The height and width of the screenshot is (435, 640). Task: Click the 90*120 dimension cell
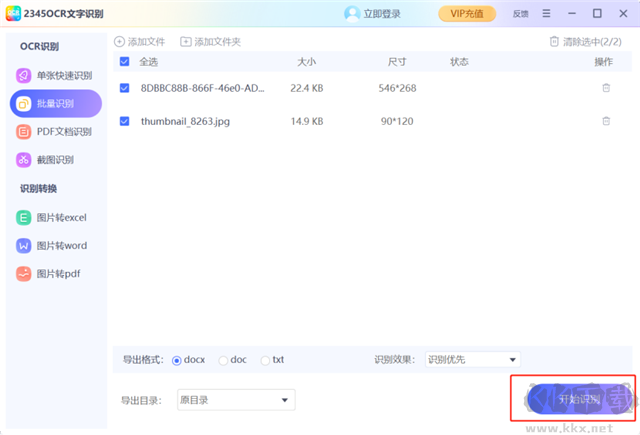(x=397, y=121)
